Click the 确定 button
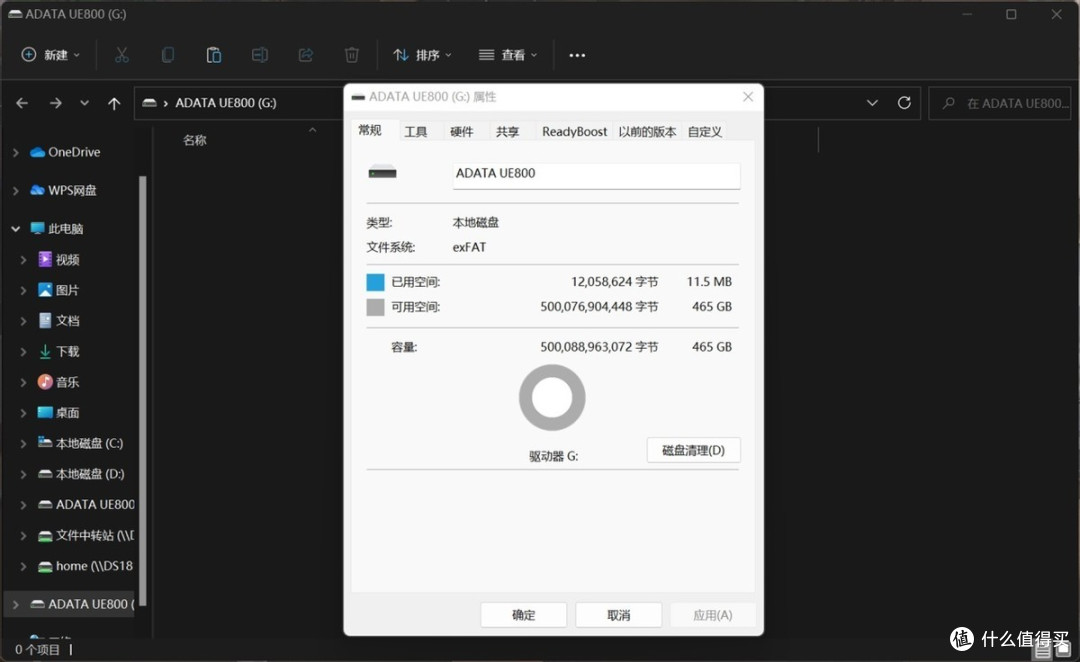Viewport: 1080px width, 662px height. [523, 615]
